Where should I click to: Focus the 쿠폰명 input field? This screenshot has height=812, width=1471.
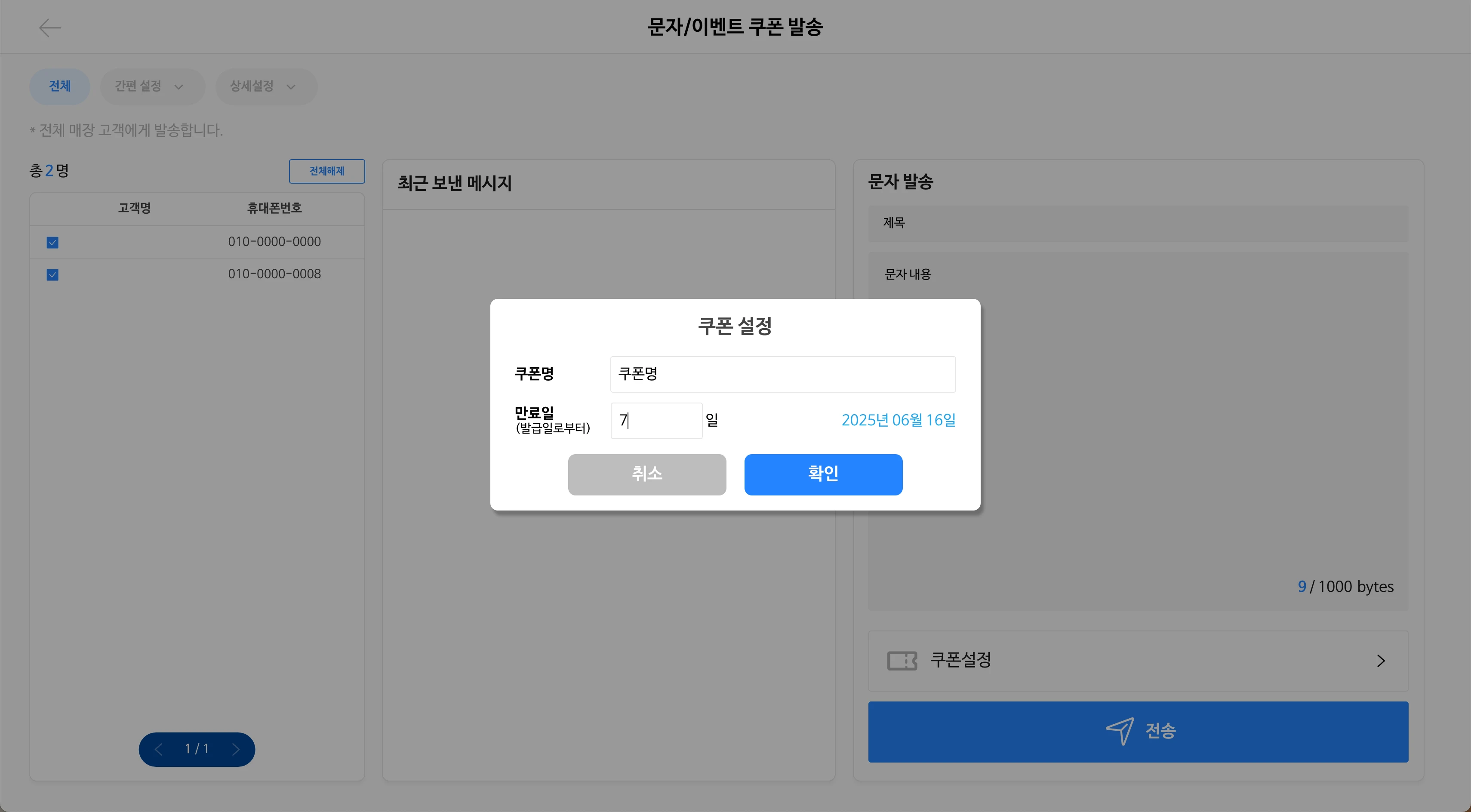click(782, 374)
